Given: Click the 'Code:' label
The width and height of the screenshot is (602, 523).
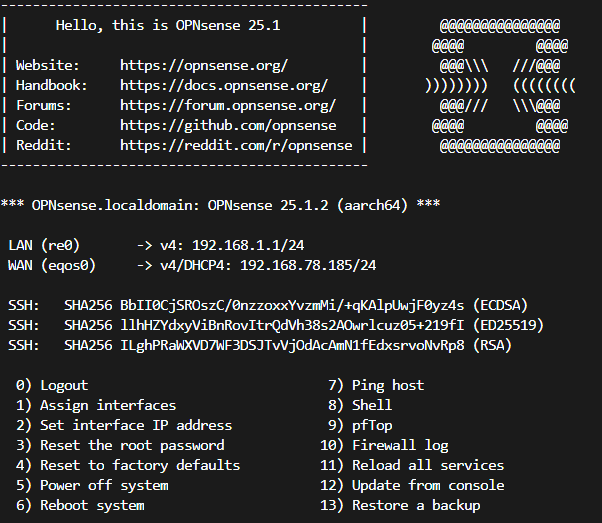Looking at the screenshot, I should tap(36, 125).
